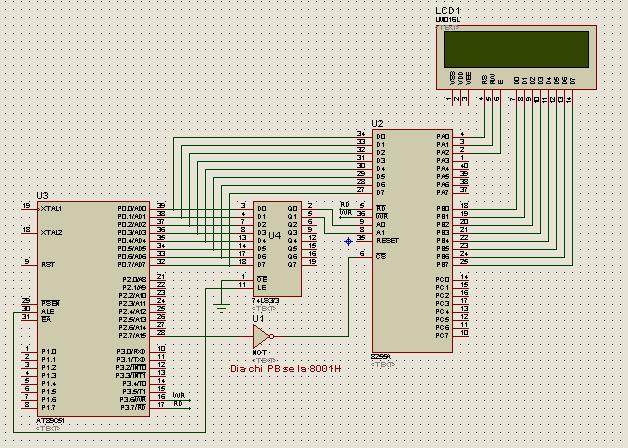
Task: Click the OE pin label on U4
Action: click(x=262, y=279)
